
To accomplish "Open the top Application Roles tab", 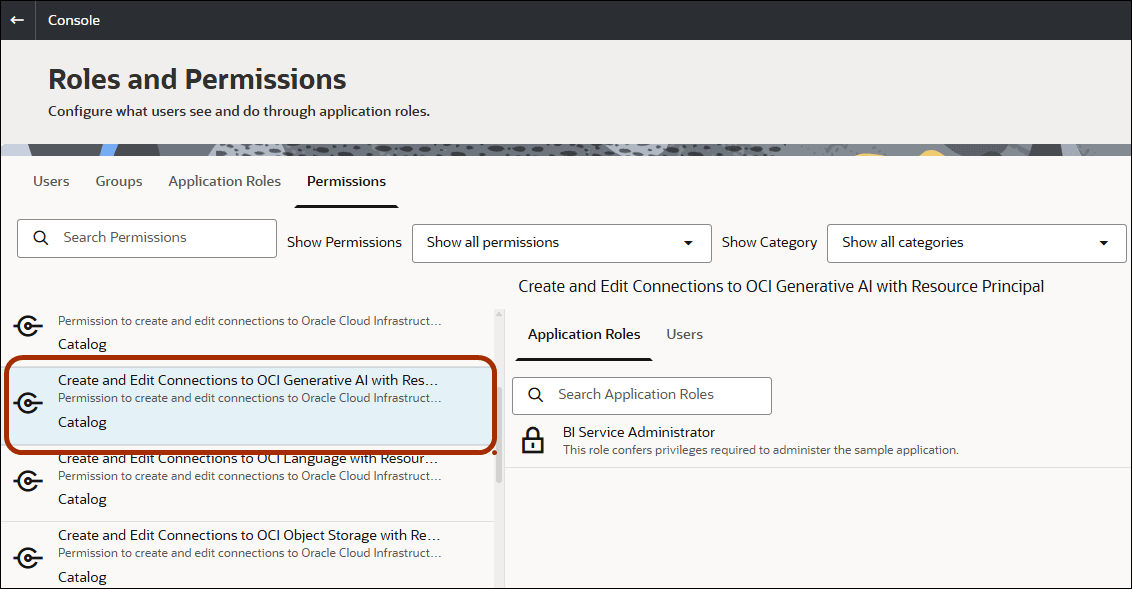I will tap(225, 181).
